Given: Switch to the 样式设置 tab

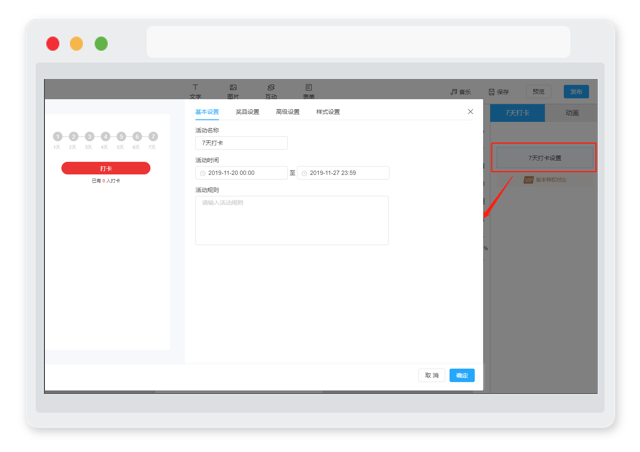Looking at the screenshot, I should 328,112.
